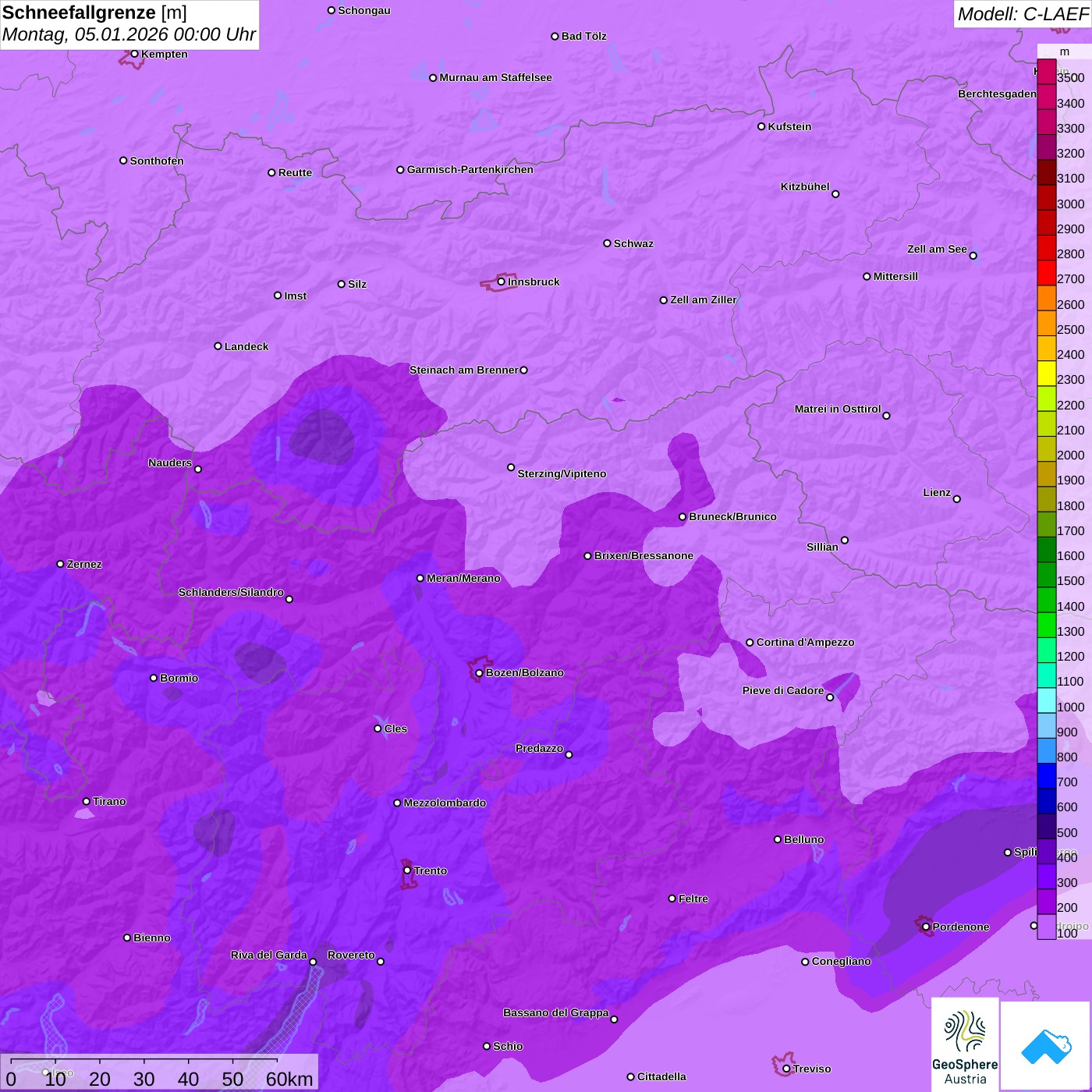Viewport: 1092px width, 1092px height.
Task: Select the Riva del Garda label
Action: pyautogui.click(x=269, y=955)
